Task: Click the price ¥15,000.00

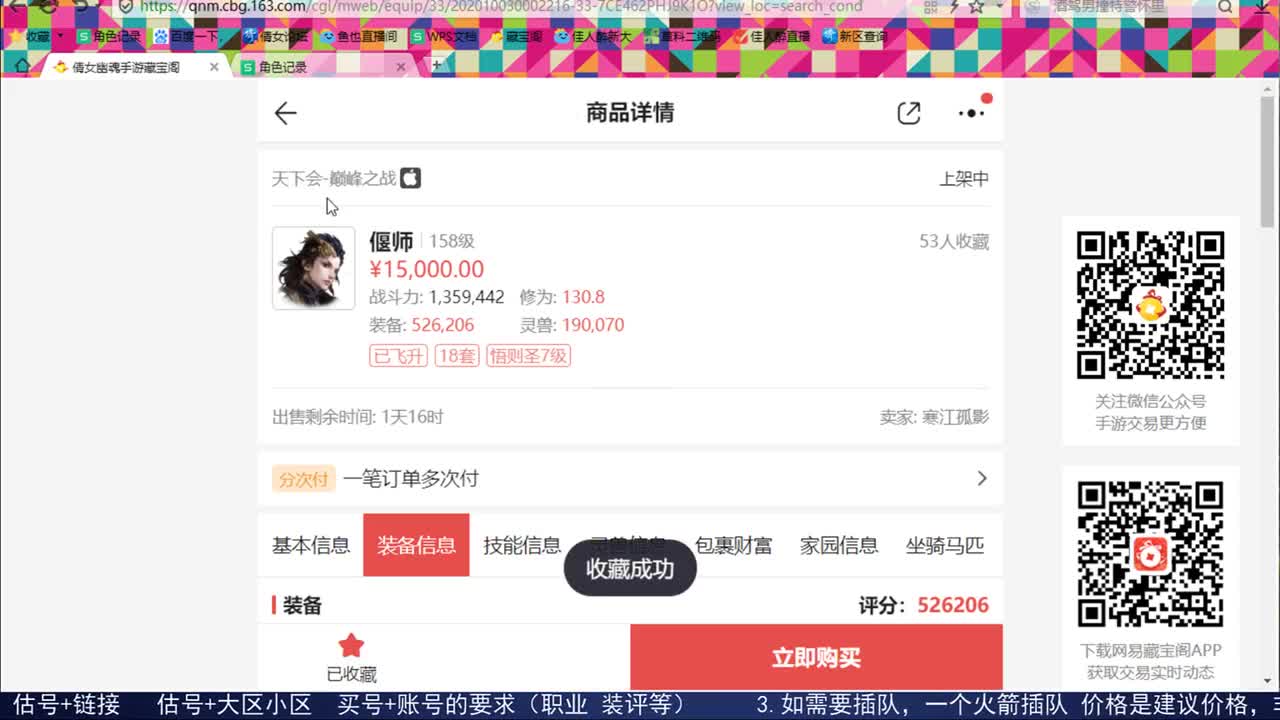Action: point(426,269)
